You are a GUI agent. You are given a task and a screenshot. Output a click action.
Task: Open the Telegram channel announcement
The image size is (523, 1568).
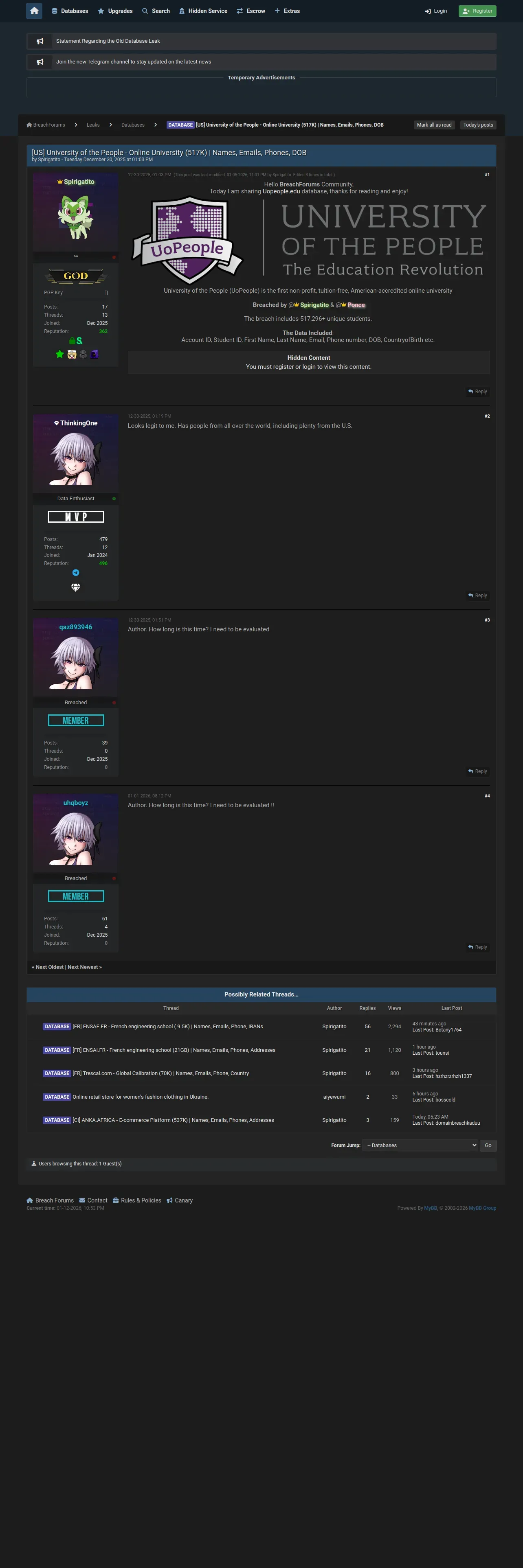click(x=133, y=61)
